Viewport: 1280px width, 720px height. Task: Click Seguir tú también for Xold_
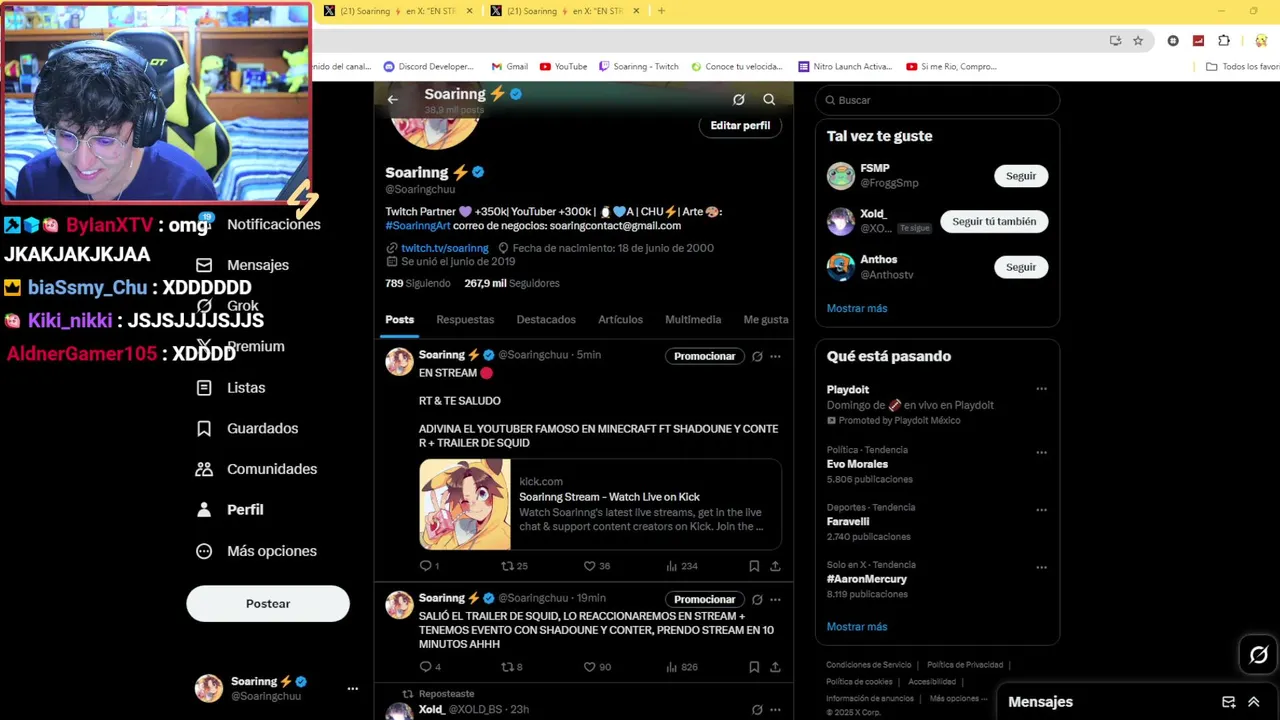(x=994, y=222)
